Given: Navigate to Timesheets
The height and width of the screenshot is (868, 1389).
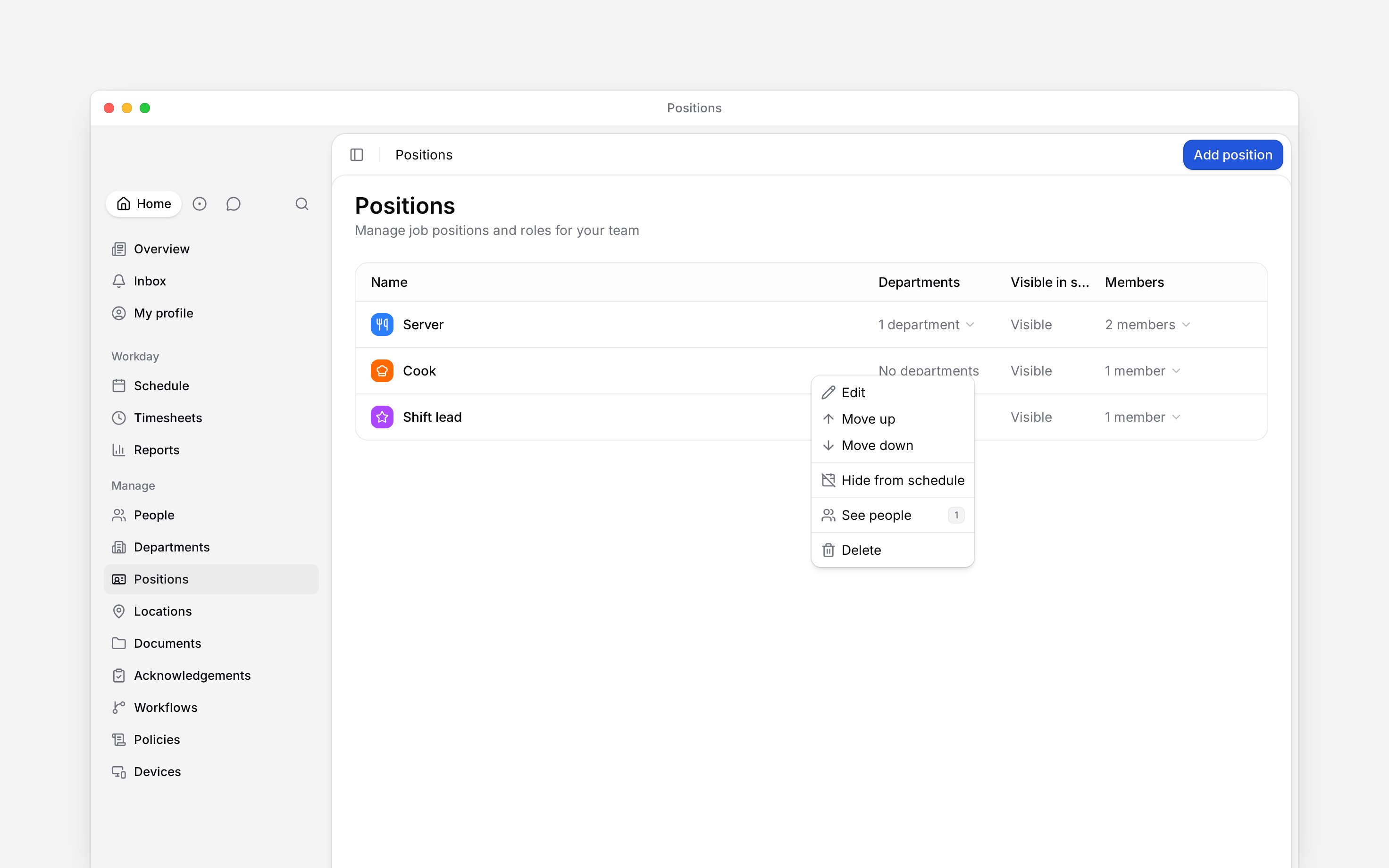Looking at the screenshot, I should [211, 418].
